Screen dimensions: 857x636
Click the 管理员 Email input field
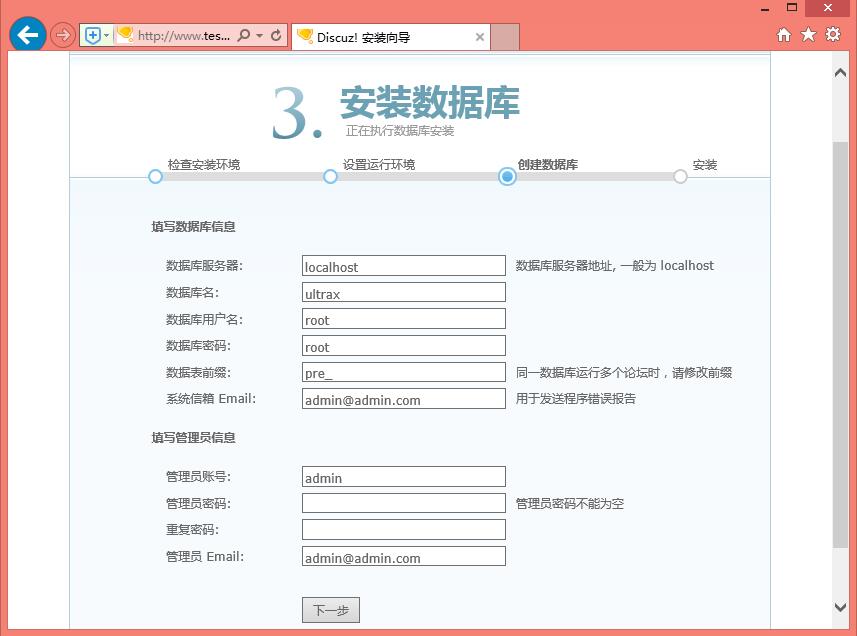pos(404,556)
